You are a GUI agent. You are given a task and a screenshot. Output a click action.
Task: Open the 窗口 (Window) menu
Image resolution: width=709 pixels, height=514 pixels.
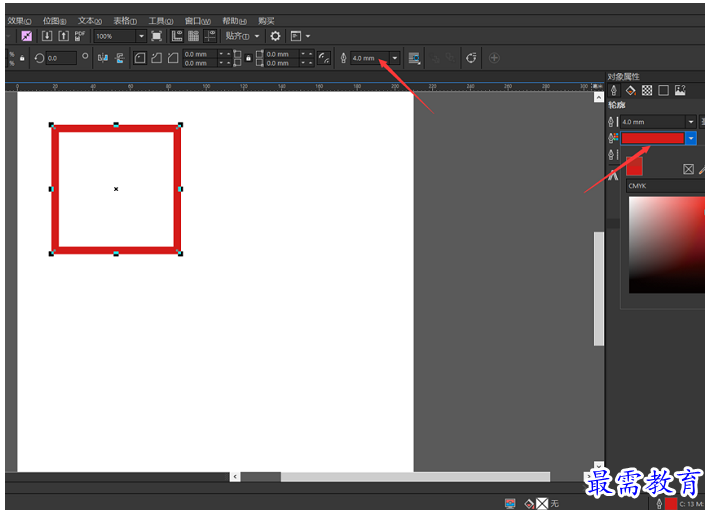point(198,21)
